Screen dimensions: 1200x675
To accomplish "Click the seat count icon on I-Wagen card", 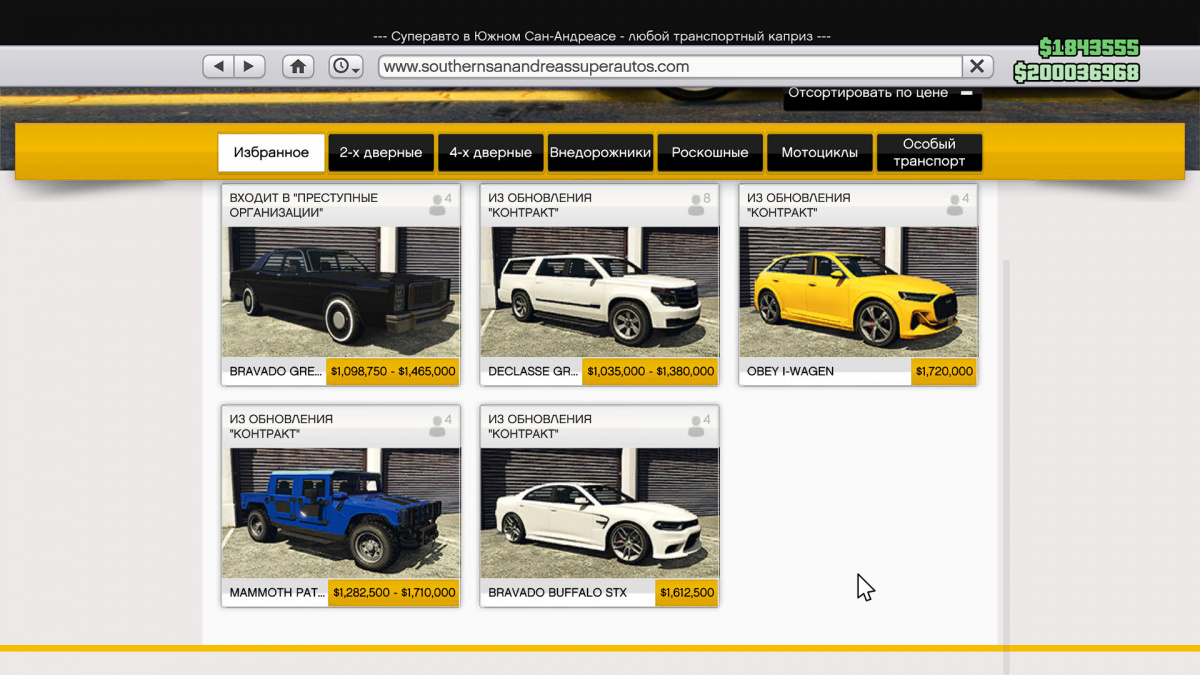I will pyautogui.click(x=958, y=205).
